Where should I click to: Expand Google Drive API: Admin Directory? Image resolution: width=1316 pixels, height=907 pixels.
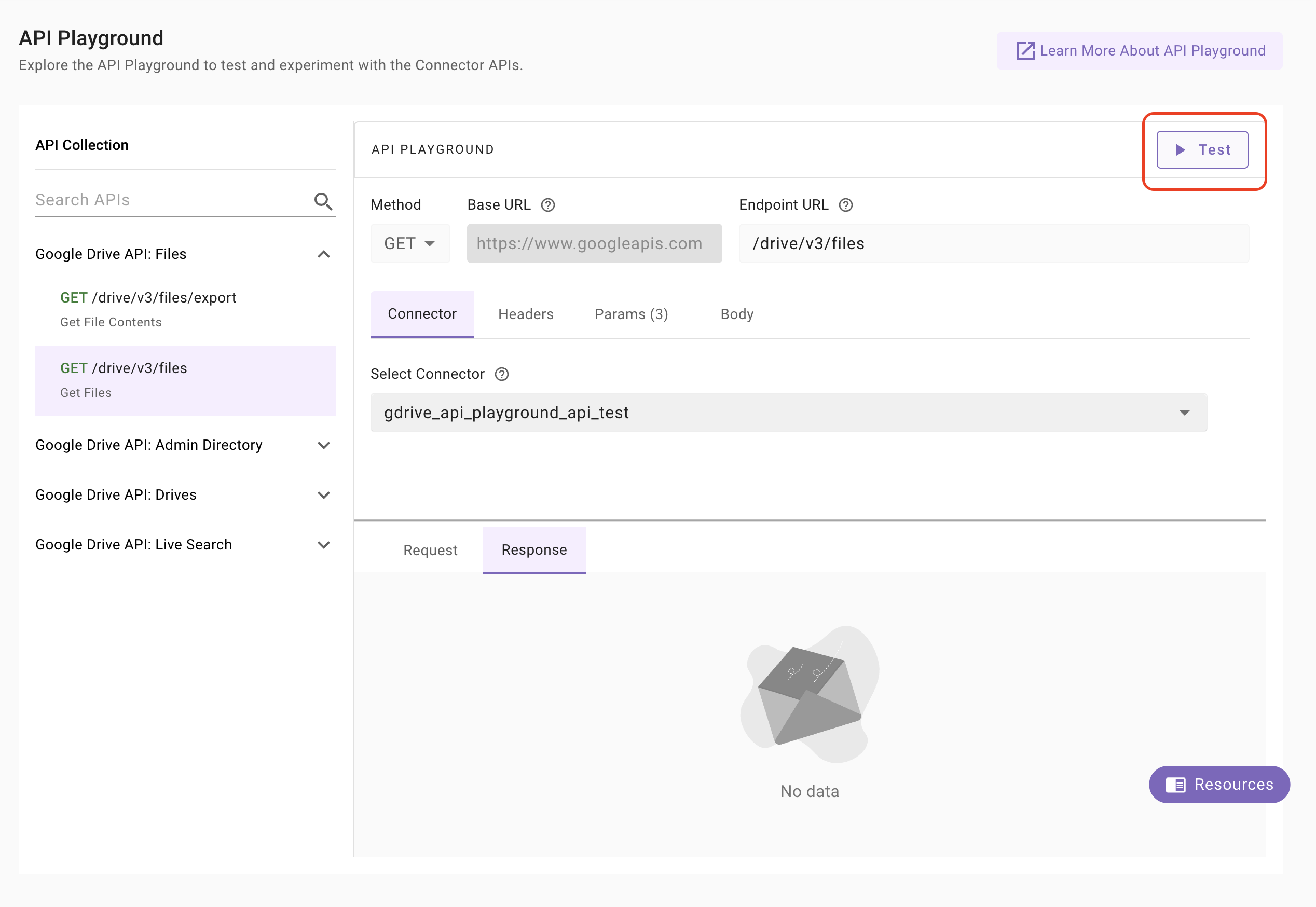pos(323,445)
